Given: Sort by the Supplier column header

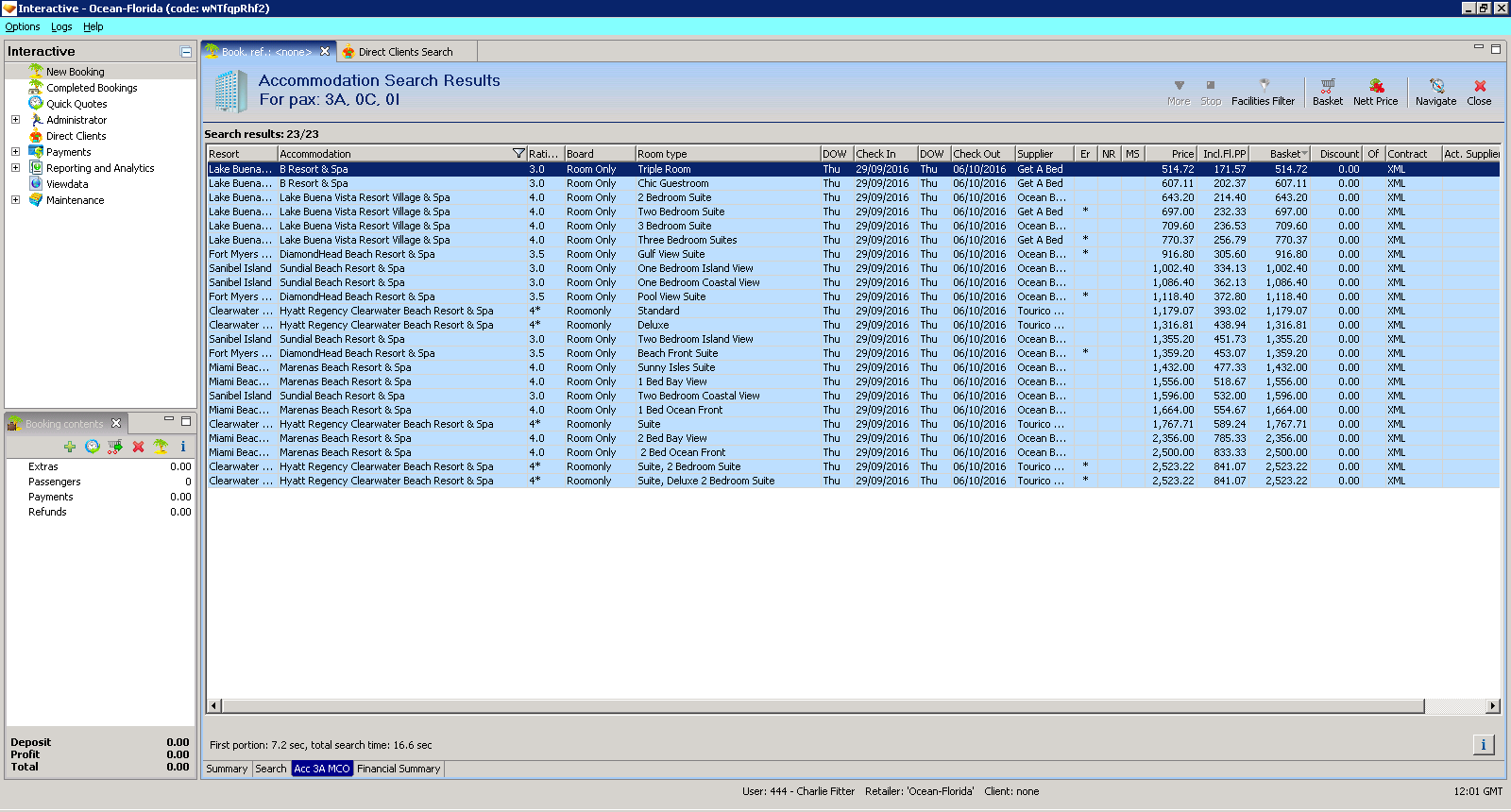Looking at the screenshot, I should point(1044,154).
